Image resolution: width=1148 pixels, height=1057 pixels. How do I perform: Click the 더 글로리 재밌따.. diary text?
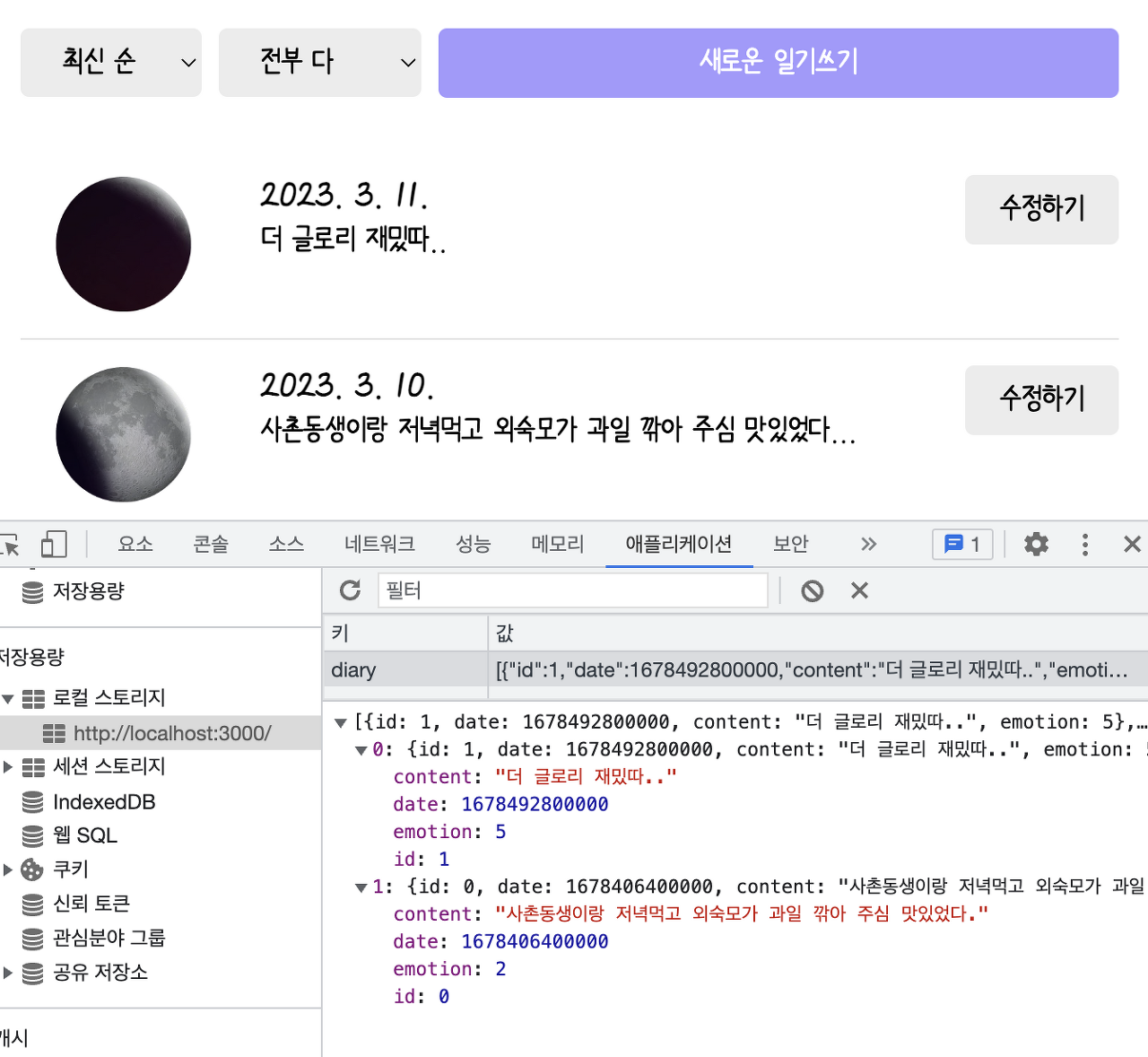tap(353, 239)
